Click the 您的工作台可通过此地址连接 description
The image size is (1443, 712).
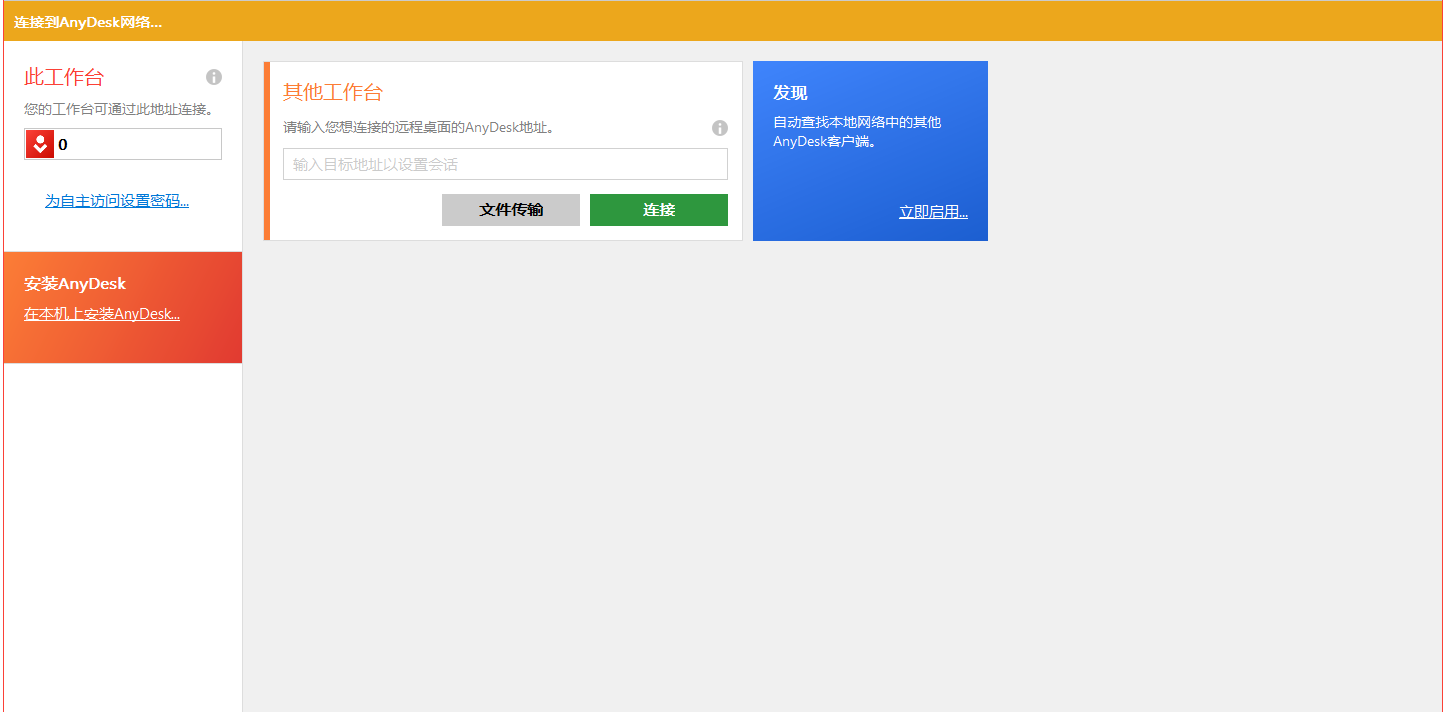click(120, 109)
